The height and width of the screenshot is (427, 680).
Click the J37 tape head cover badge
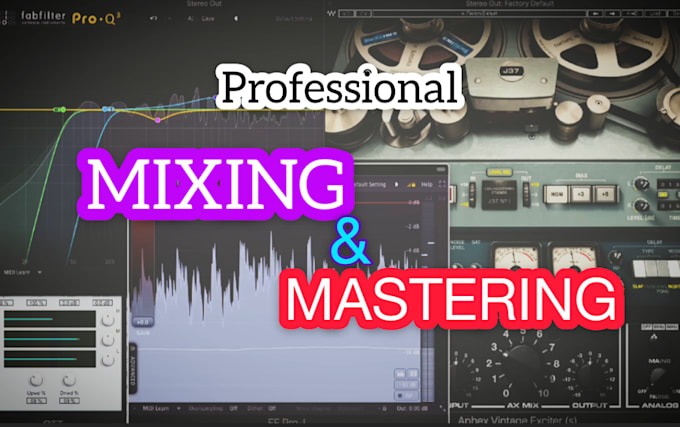[x=512, y=71]
